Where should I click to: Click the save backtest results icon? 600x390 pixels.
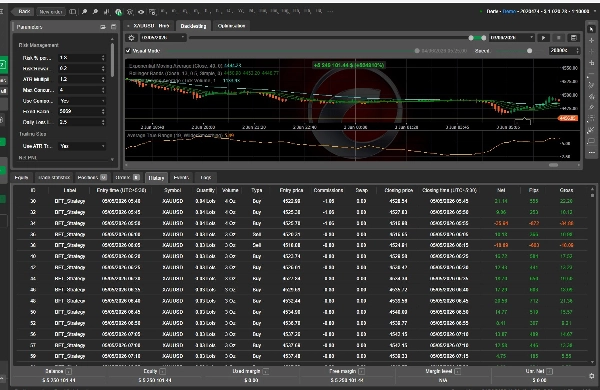pos(574,38)
